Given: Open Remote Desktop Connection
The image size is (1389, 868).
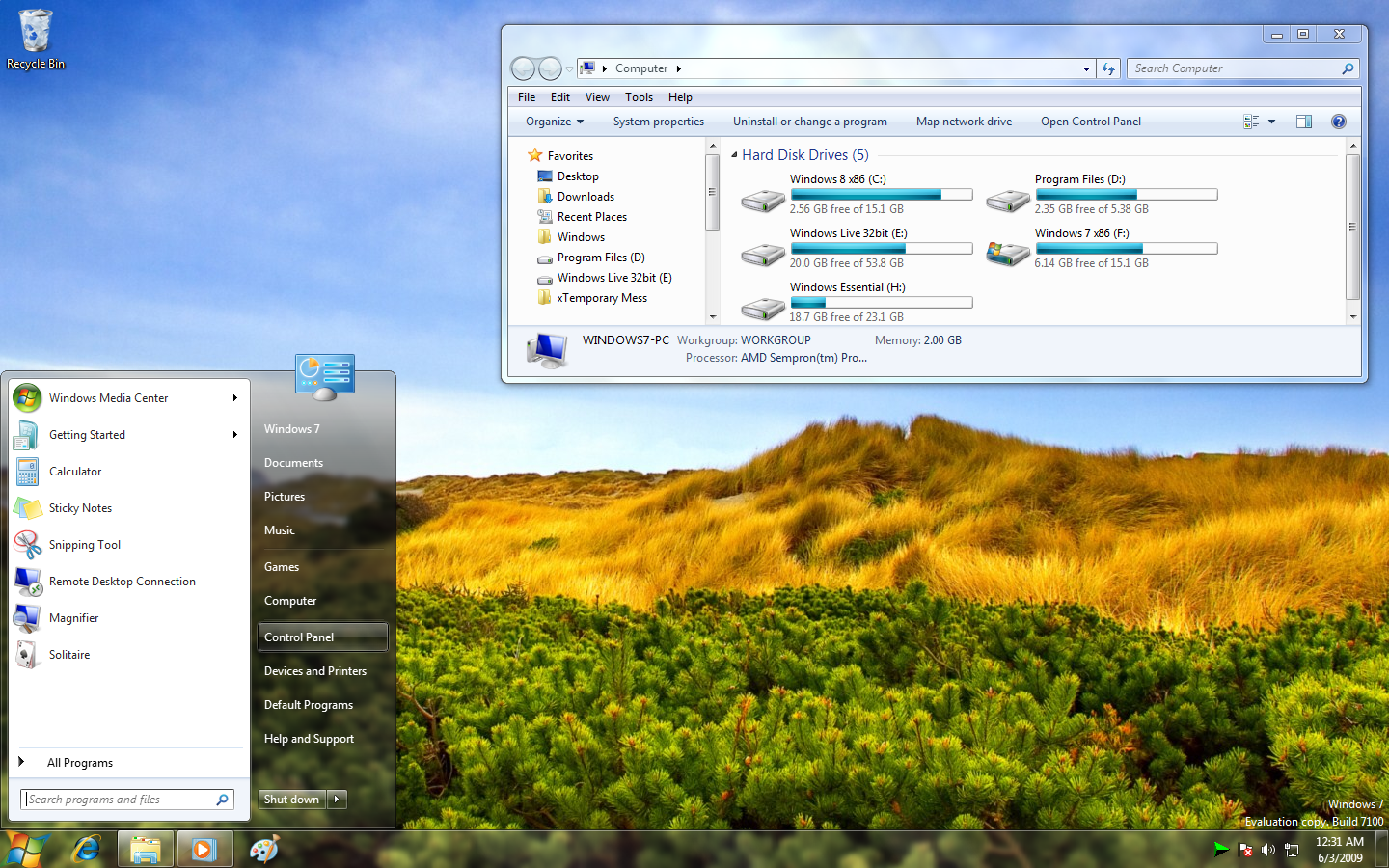Looking at the screenshot, I should (x=122, y=582).
